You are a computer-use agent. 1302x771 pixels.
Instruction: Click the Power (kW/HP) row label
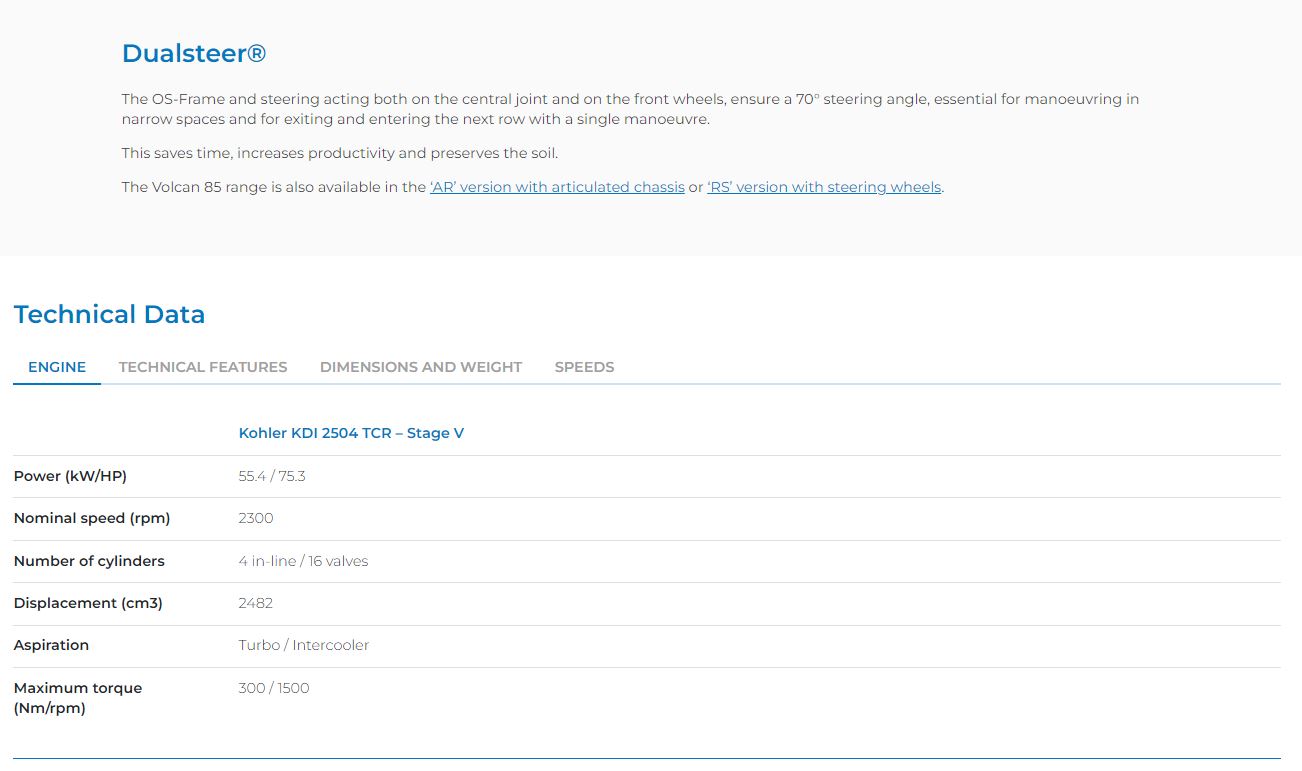click(x=70, y=476)
